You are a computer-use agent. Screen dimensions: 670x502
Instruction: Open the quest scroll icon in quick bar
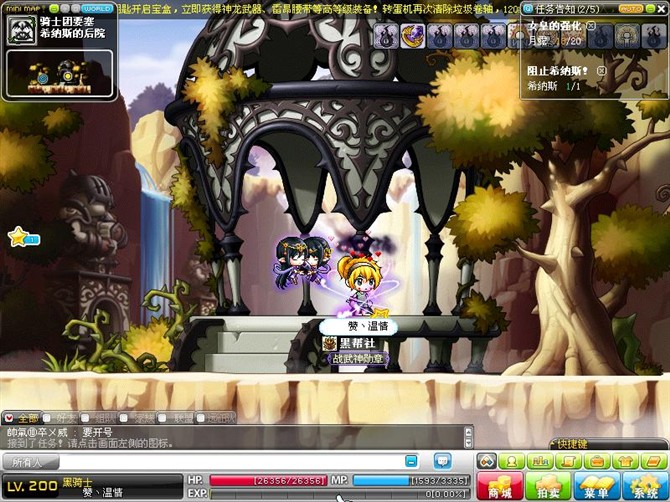click(568, 461)
